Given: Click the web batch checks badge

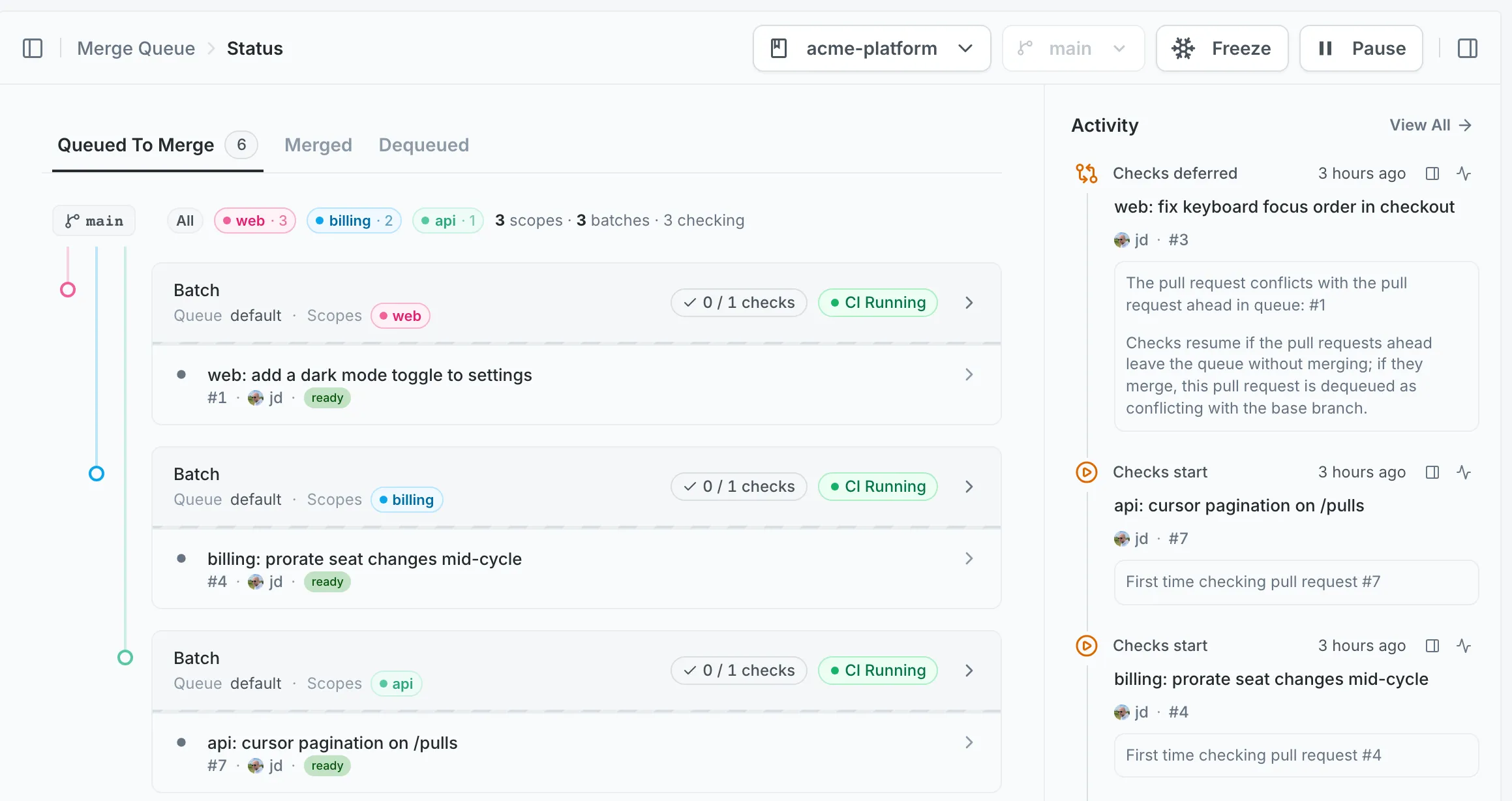Looking at the screenshot, I should 739,303.
